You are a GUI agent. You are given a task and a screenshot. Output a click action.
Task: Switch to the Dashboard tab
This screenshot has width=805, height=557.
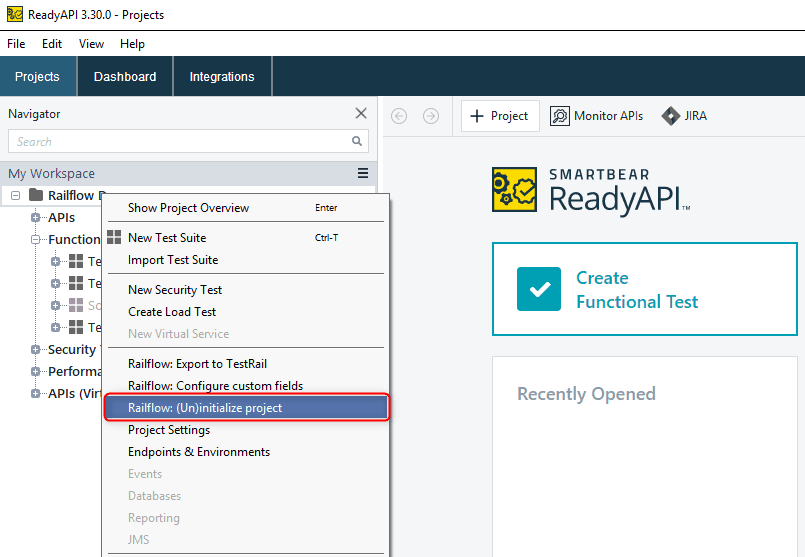click(x=125, y=76)
